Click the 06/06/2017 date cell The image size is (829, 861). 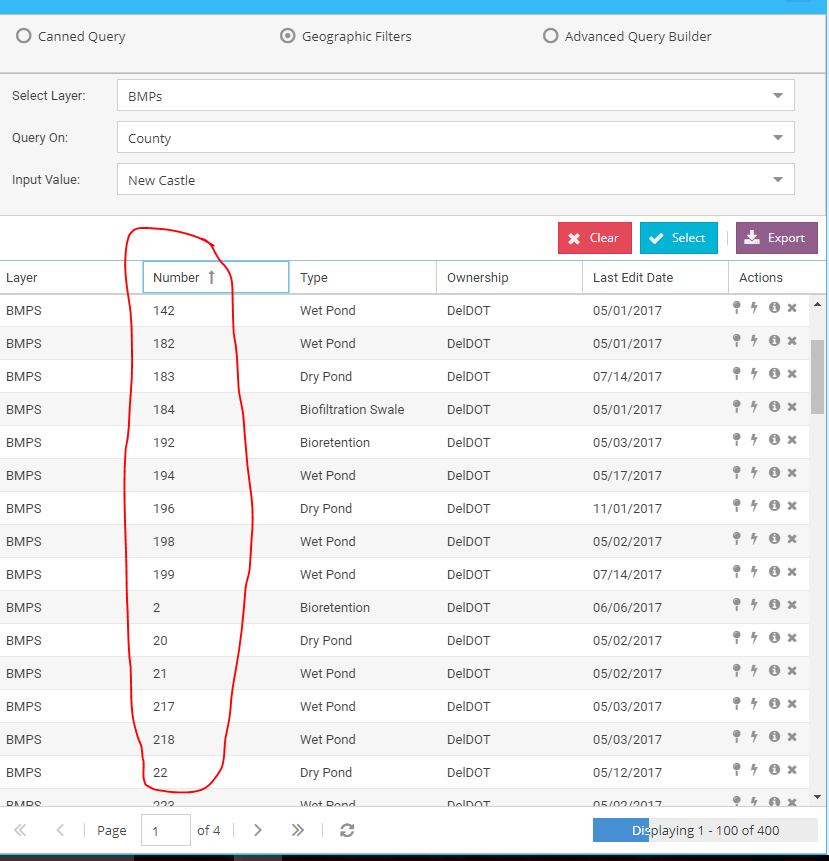point(656,607)
